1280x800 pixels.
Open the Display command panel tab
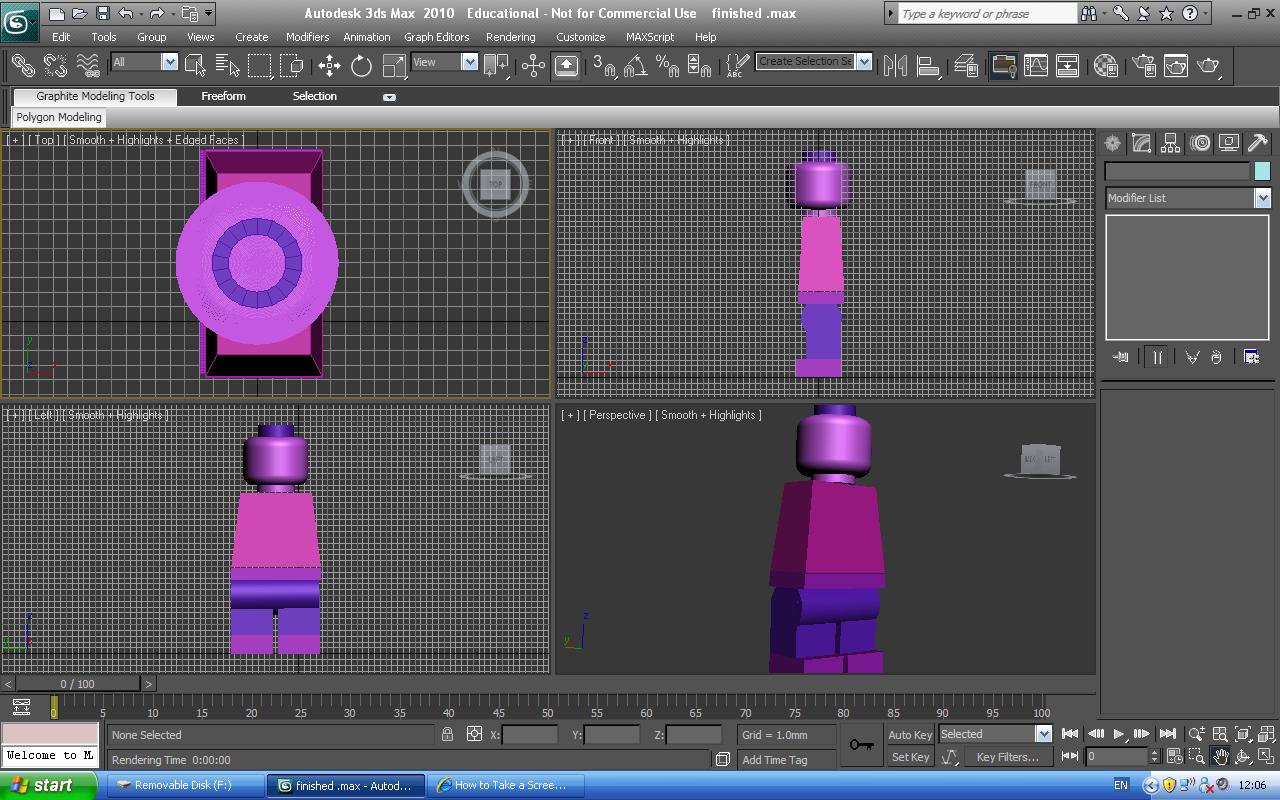pyautogui.click(x=1229, y=143)
